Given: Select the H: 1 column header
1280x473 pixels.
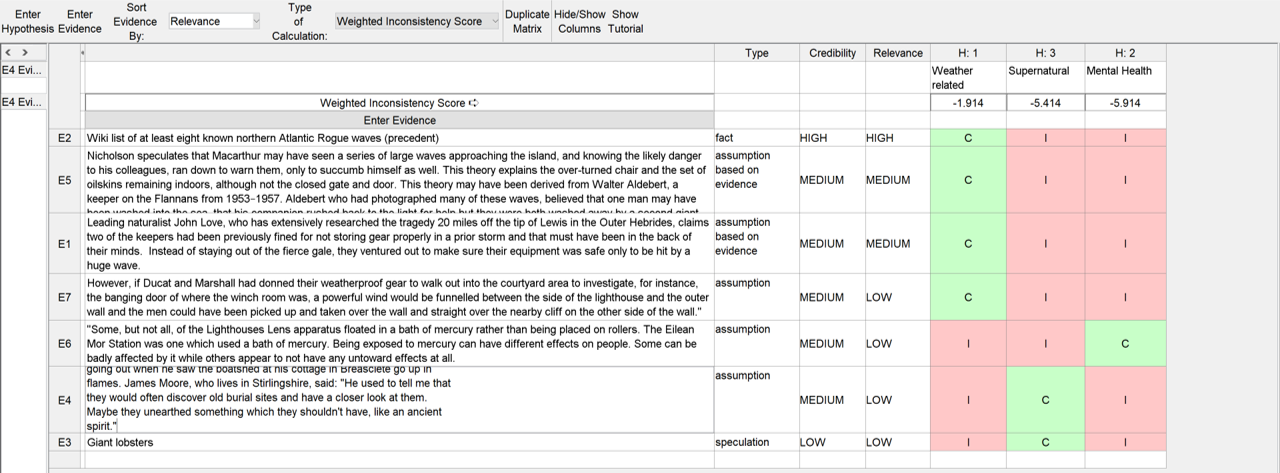Looking at the screenshot, I should tap(967, 53).
